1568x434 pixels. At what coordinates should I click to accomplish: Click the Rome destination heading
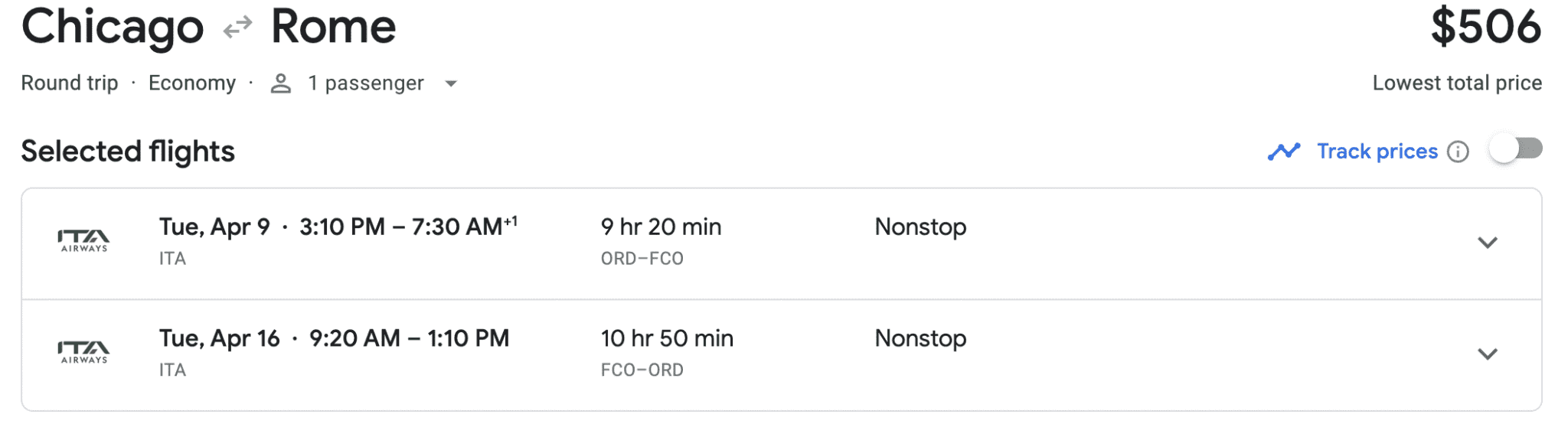coord(333,28)
